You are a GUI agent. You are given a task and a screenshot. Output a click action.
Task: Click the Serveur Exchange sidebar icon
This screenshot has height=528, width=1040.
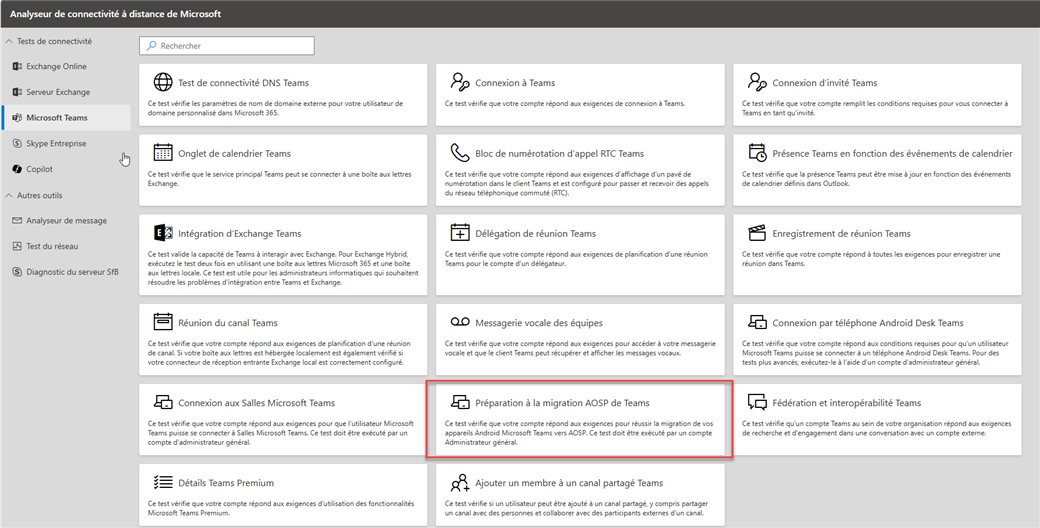point(17,92)
